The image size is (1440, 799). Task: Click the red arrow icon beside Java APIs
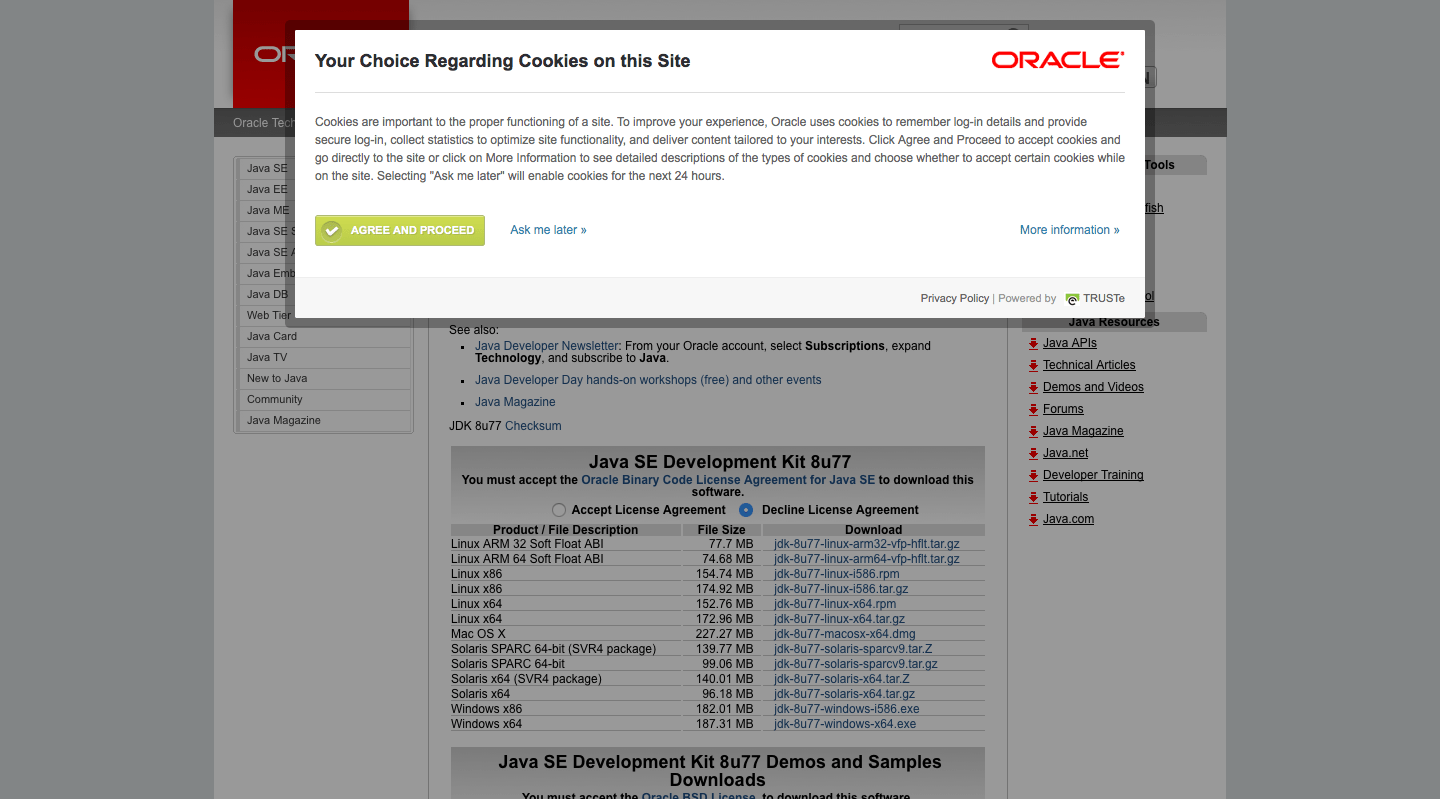coord(1033,343)
